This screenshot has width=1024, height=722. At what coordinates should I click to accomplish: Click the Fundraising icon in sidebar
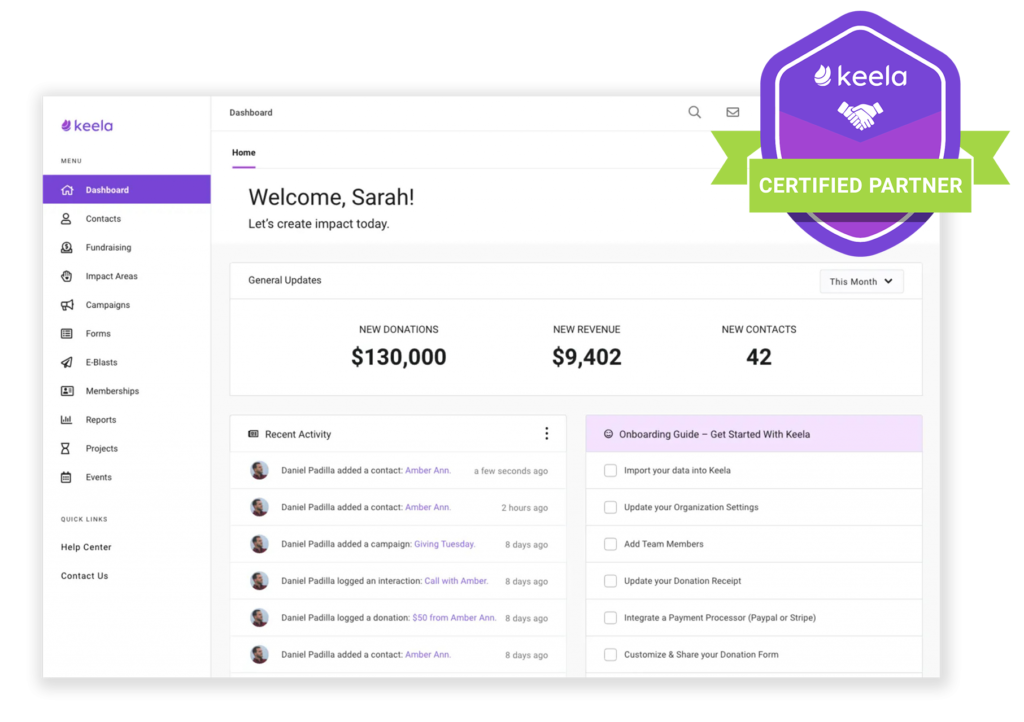pos(67,247)
